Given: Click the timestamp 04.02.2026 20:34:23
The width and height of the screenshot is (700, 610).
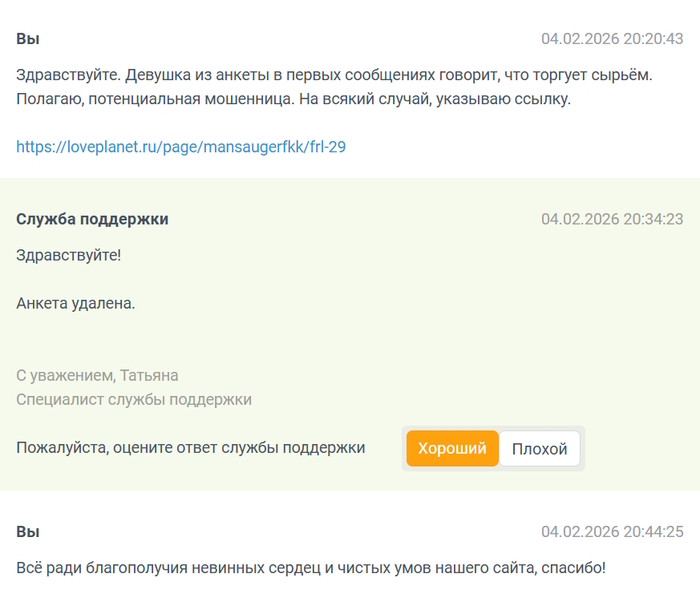Looking at the screenshot, I should tap(612, 219).
